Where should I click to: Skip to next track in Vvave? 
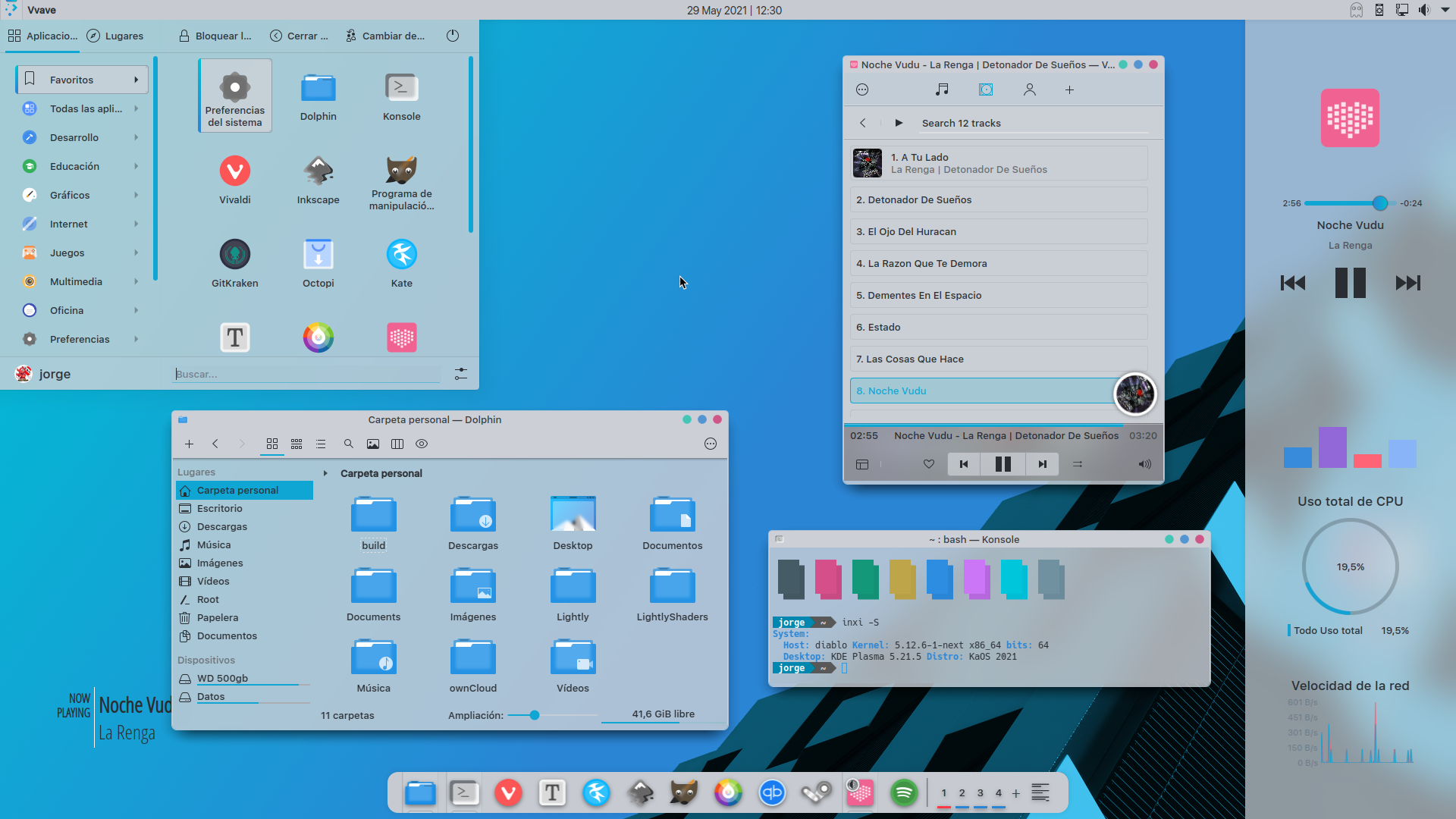point(1042,463)
